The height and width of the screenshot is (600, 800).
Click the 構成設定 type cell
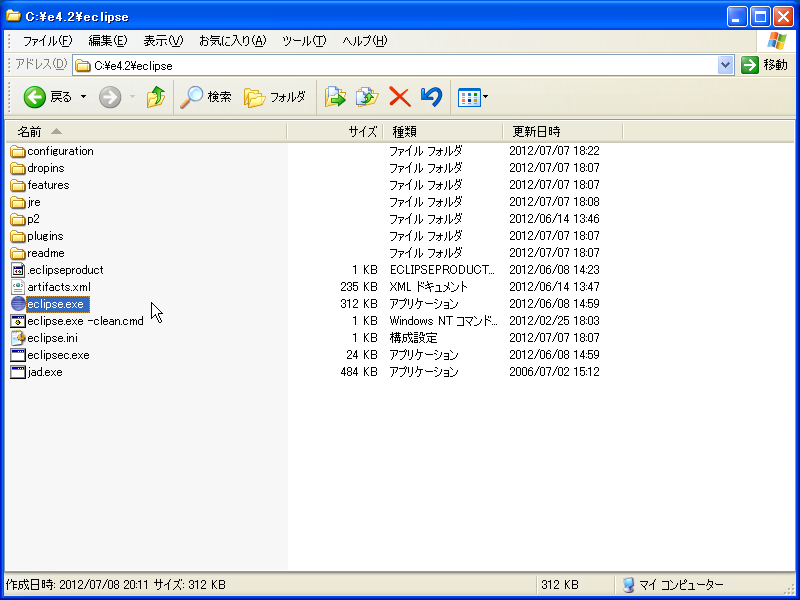[413, 338]
